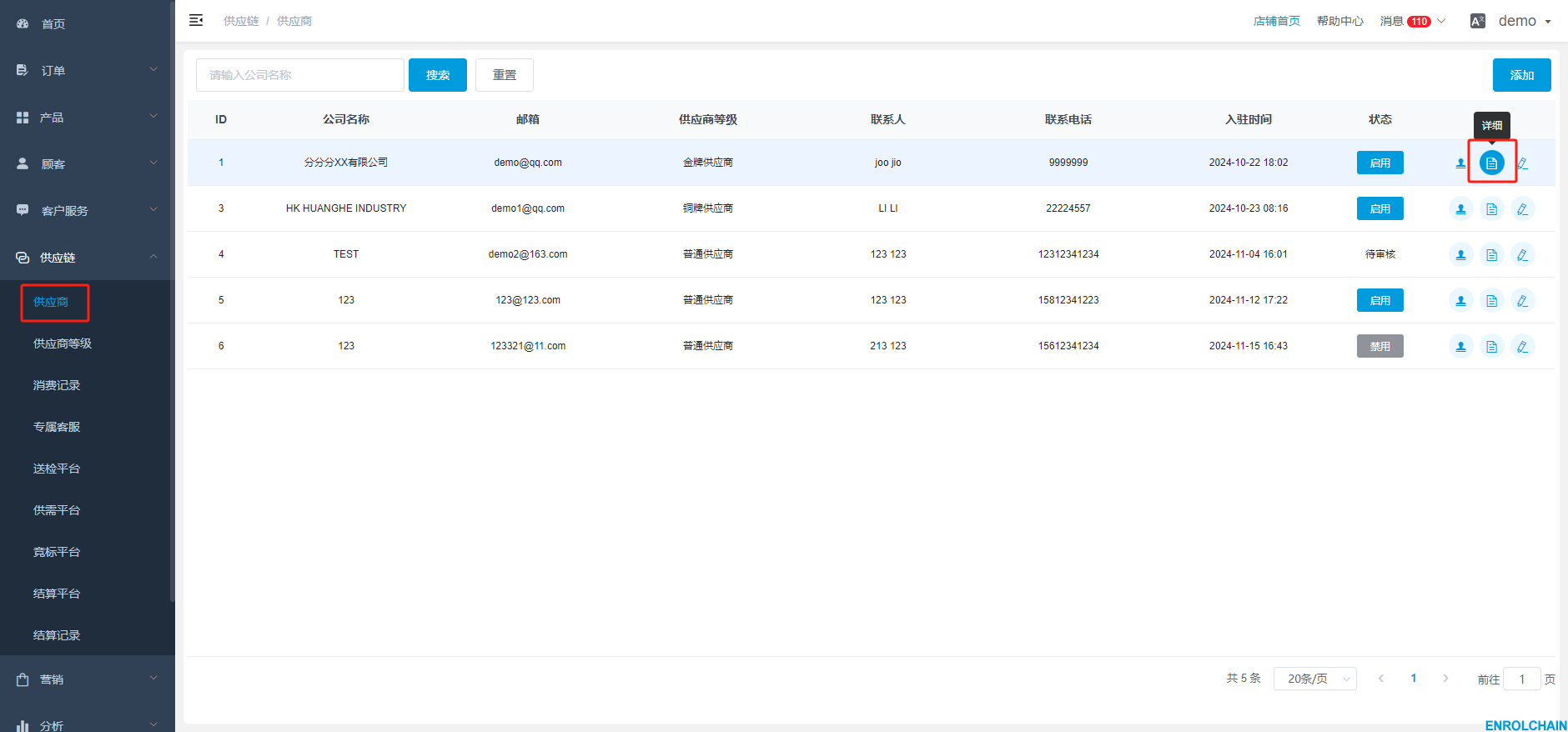Screen dimensions: 1568x732
Task: Toggle 启用 status for supplier ID 5
Action: [x=1380, y=300]
